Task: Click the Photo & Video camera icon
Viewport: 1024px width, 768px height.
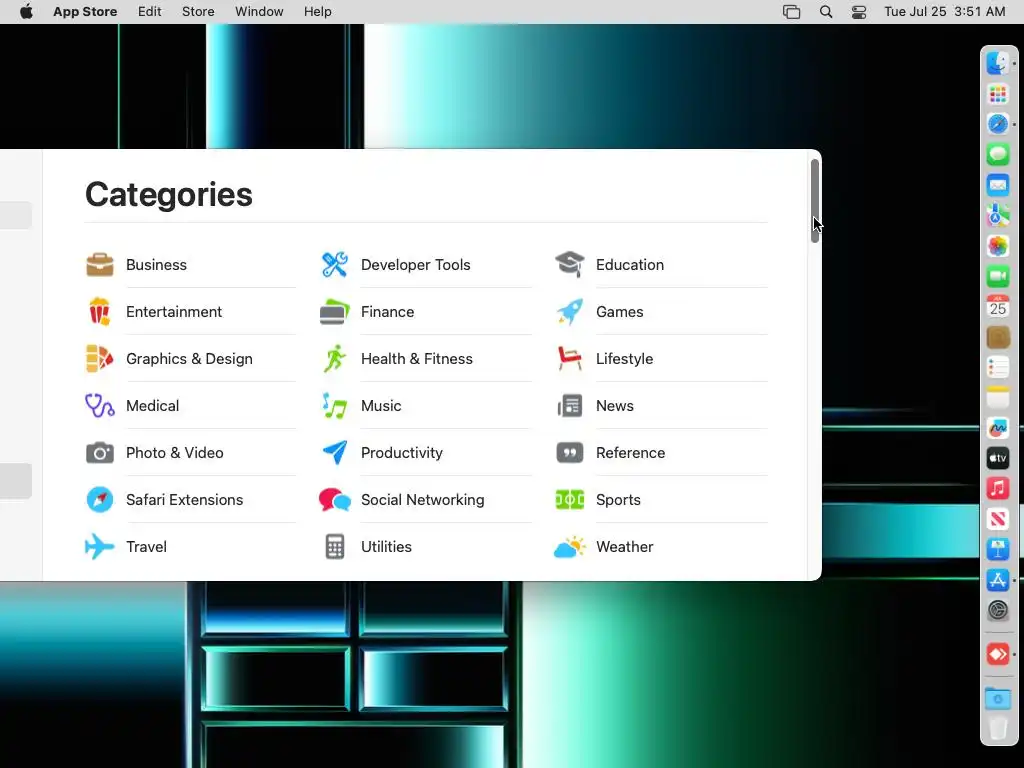Action: click(x=100, y=453)
